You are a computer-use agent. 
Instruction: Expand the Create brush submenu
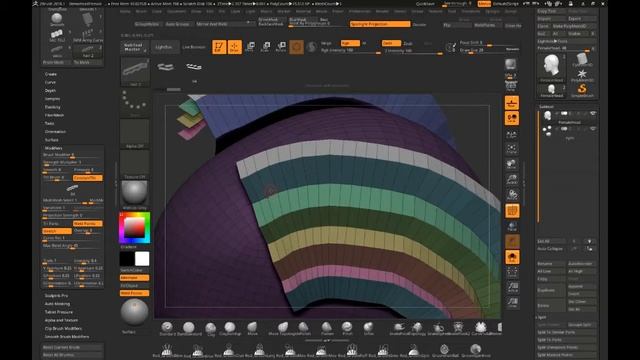pos(51,74)
